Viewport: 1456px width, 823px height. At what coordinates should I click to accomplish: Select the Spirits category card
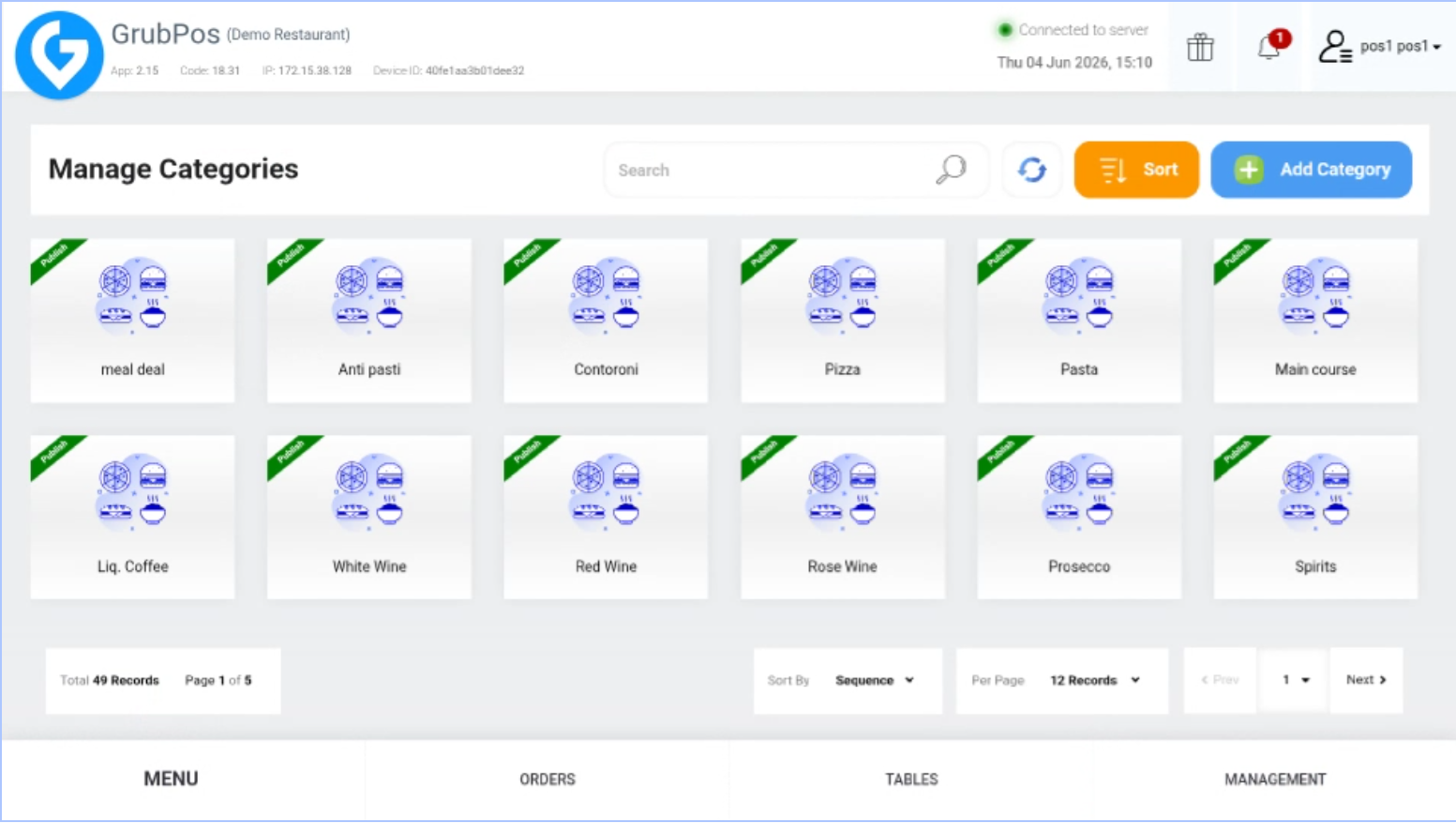(1315, 517)
